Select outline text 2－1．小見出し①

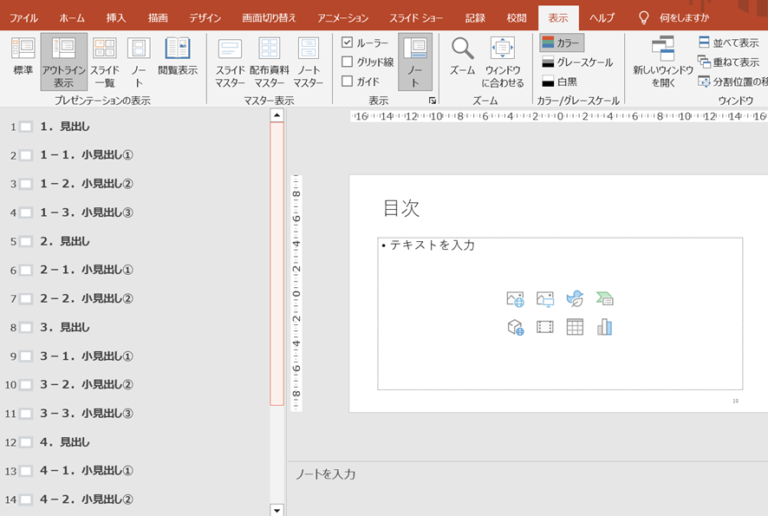(x=87, y=270)
